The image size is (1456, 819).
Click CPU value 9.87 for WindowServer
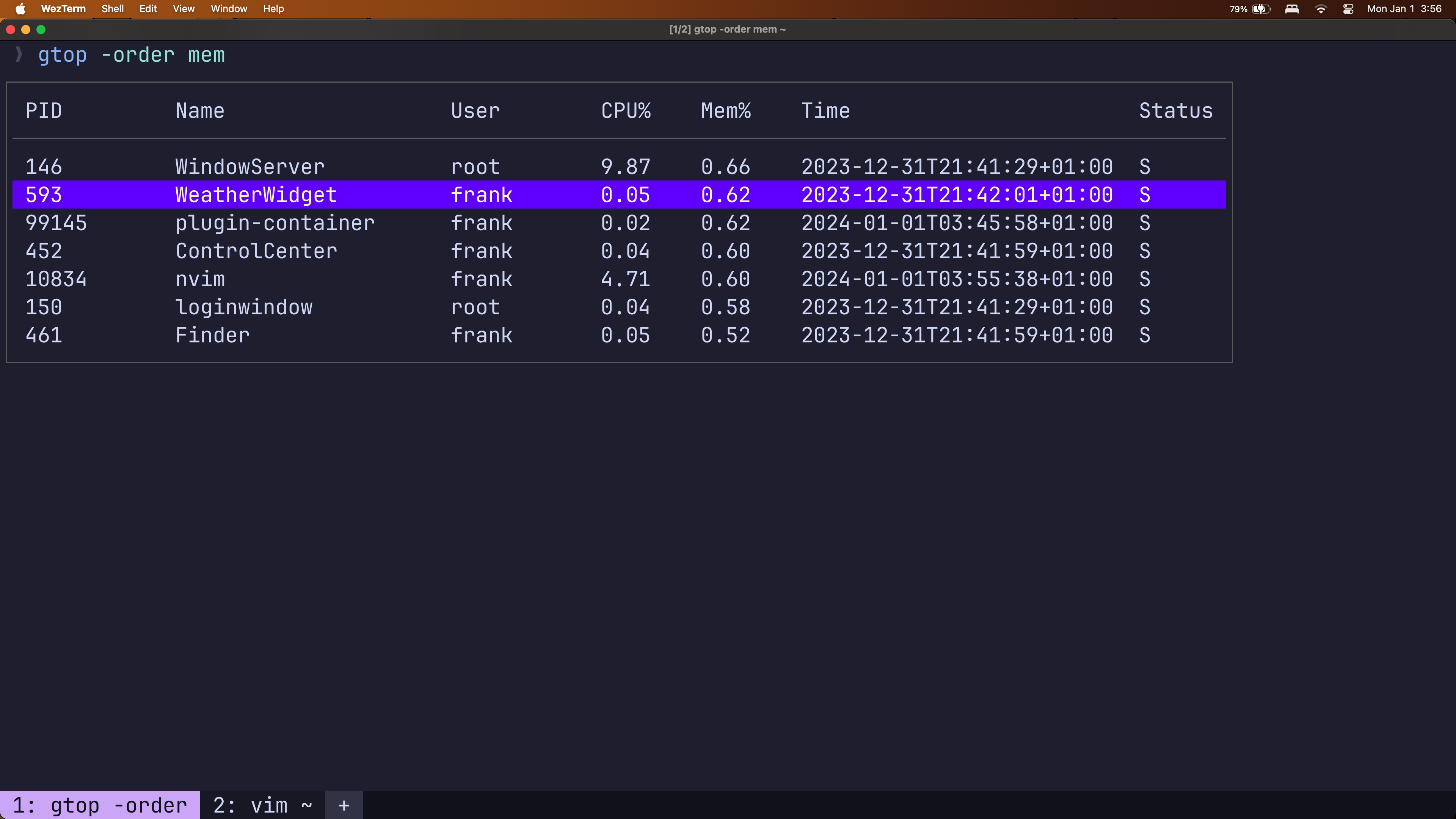click(x=626, y=167)
